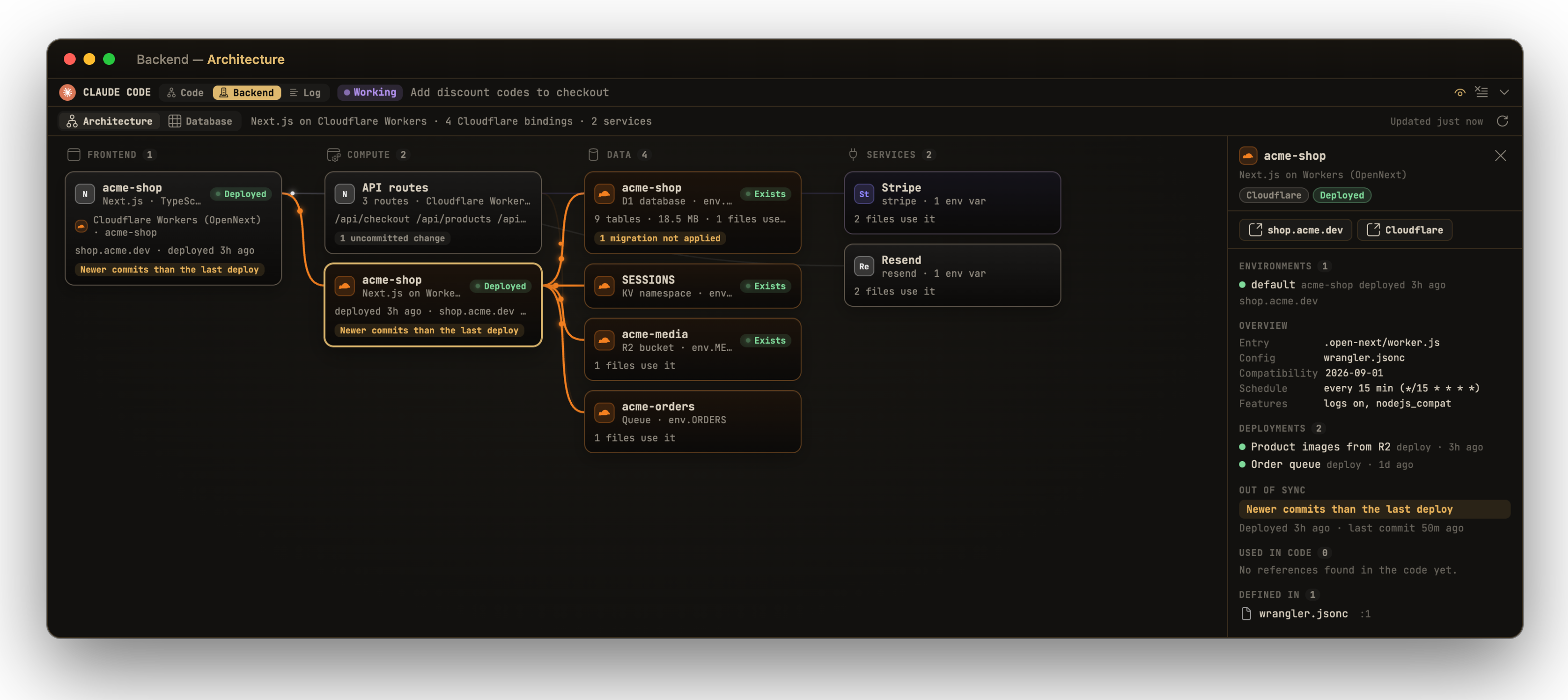Screen dimensions: 1568x700
Task: Click the Data column cylinder icon
Action: tap(593, 155)
